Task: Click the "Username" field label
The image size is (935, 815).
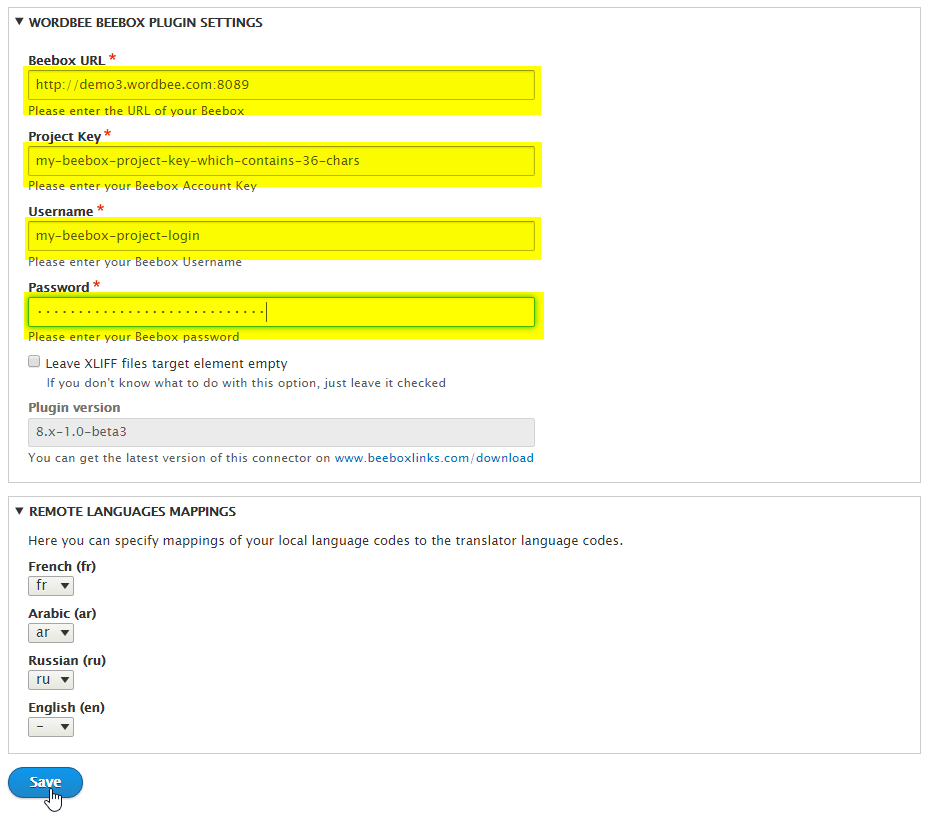Action: [60, 212]
